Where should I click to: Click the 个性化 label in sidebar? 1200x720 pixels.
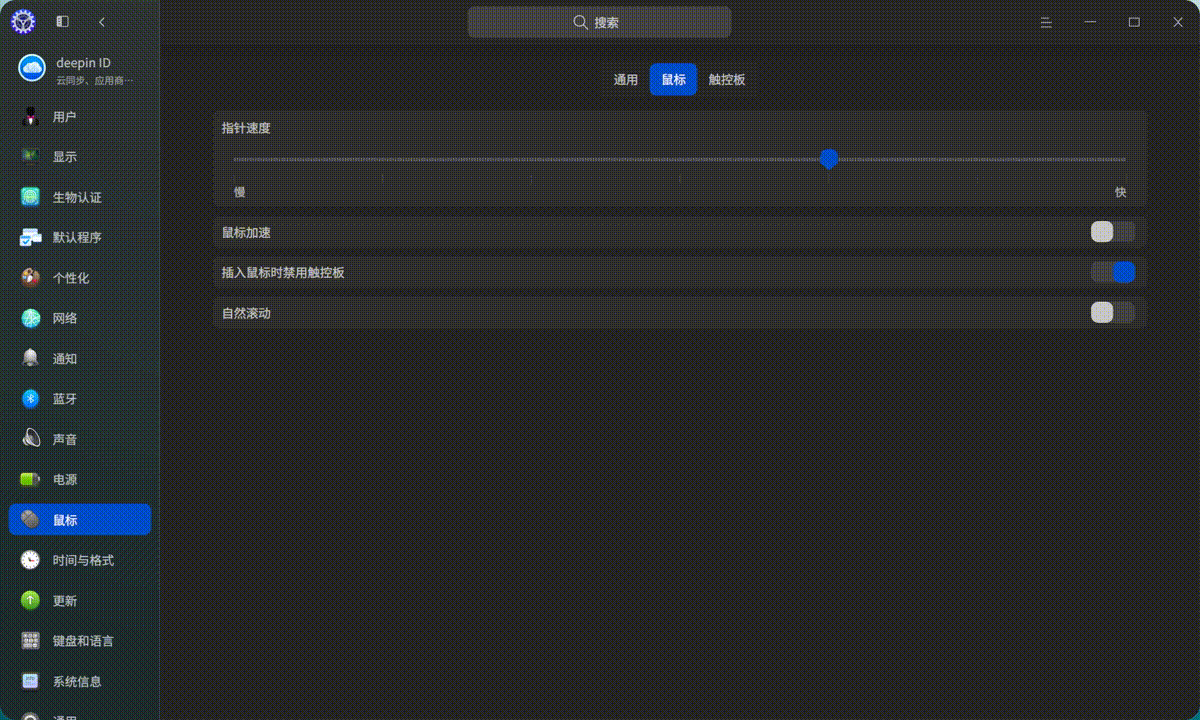tap(71, 278)
